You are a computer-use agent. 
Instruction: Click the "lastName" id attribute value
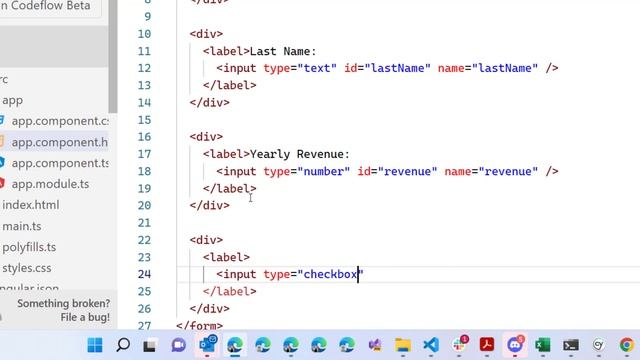(x=398, y=68)
